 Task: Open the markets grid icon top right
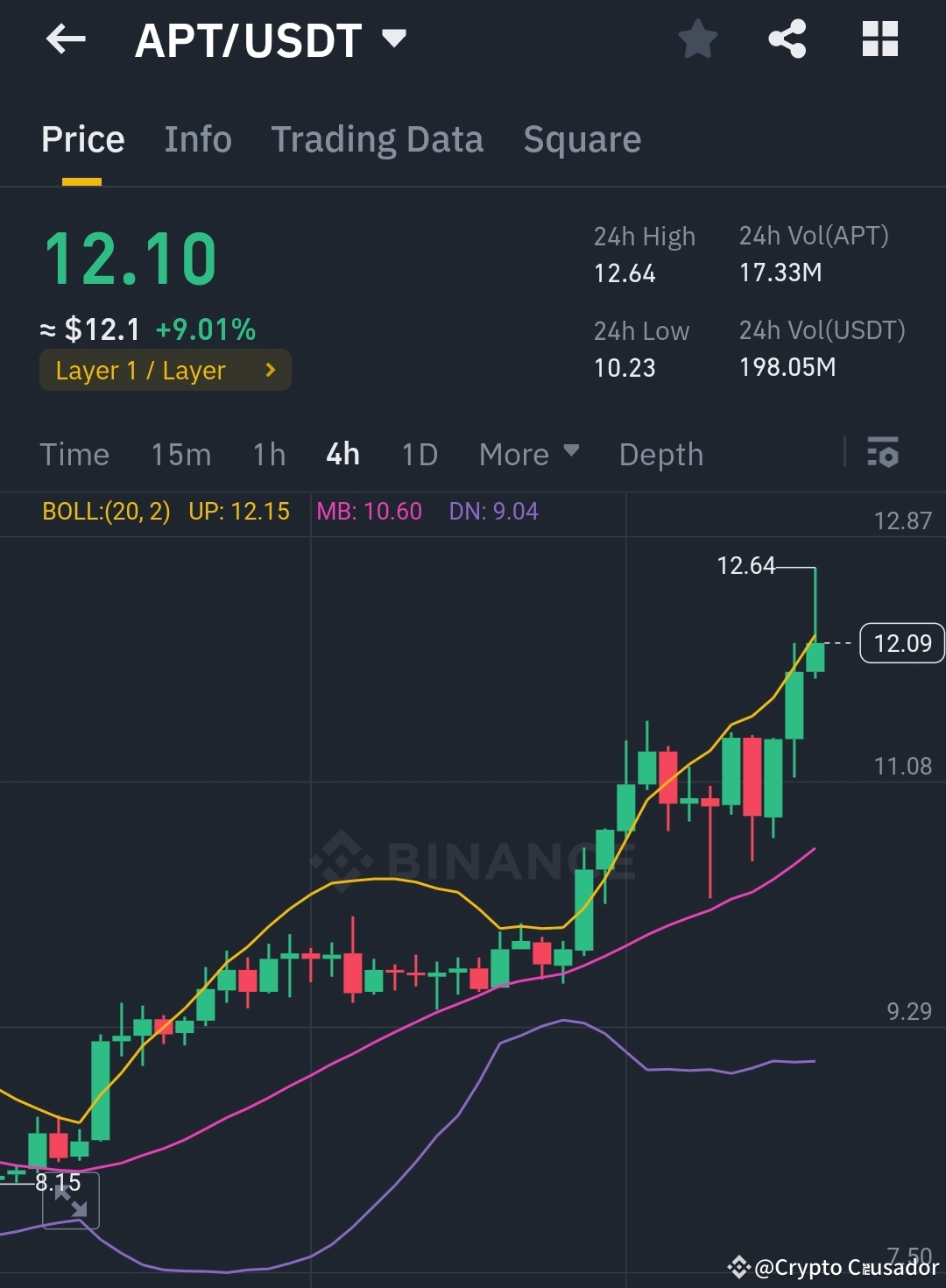pos(879,39)
